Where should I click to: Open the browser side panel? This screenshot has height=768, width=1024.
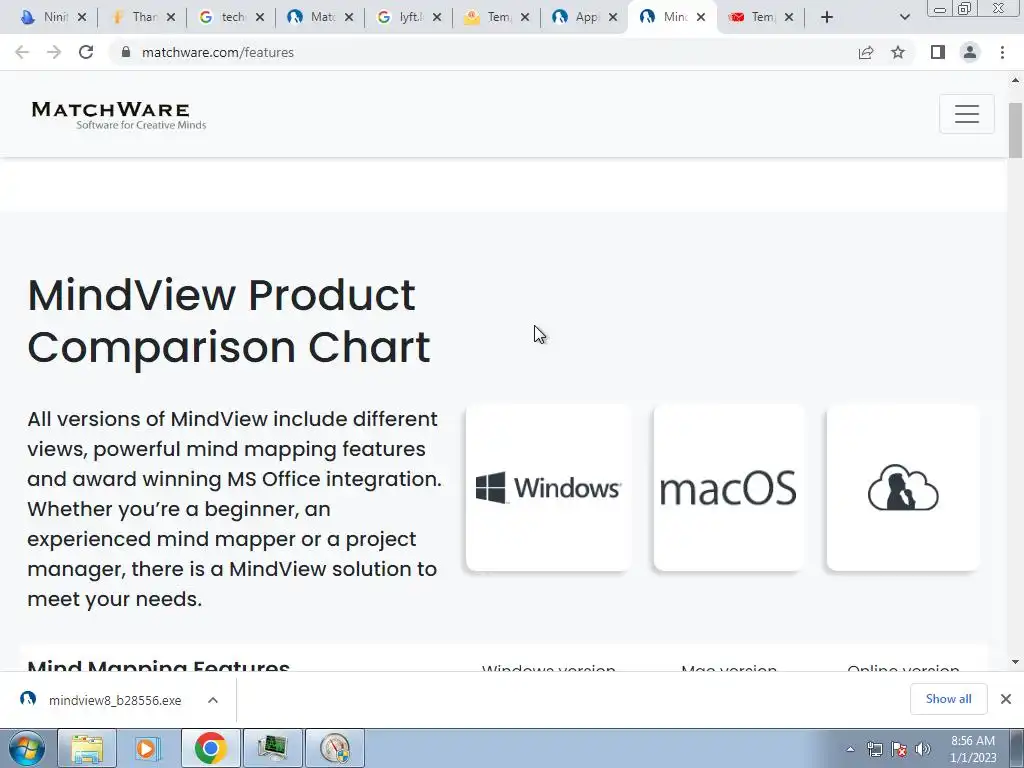(938, 52)
